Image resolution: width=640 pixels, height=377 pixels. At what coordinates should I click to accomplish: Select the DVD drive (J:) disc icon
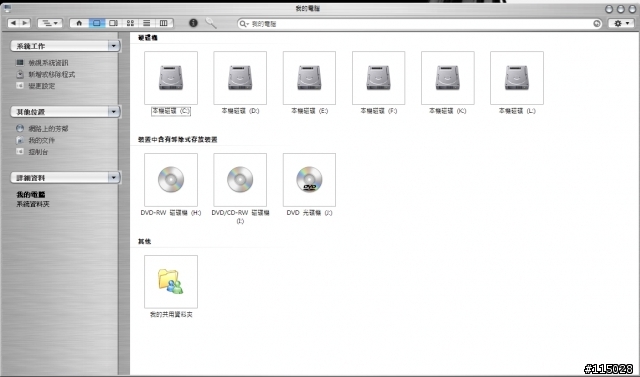(309, 180)
